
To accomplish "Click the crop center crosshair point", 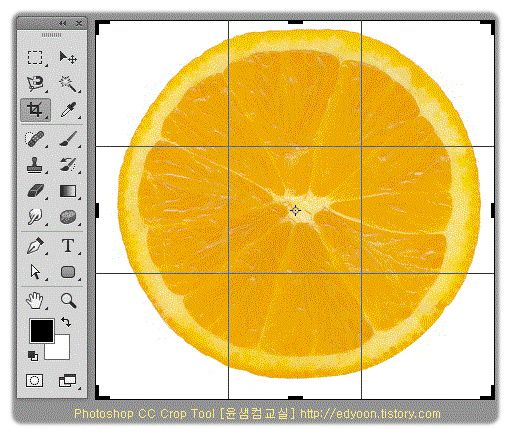I will coord(295,211).
